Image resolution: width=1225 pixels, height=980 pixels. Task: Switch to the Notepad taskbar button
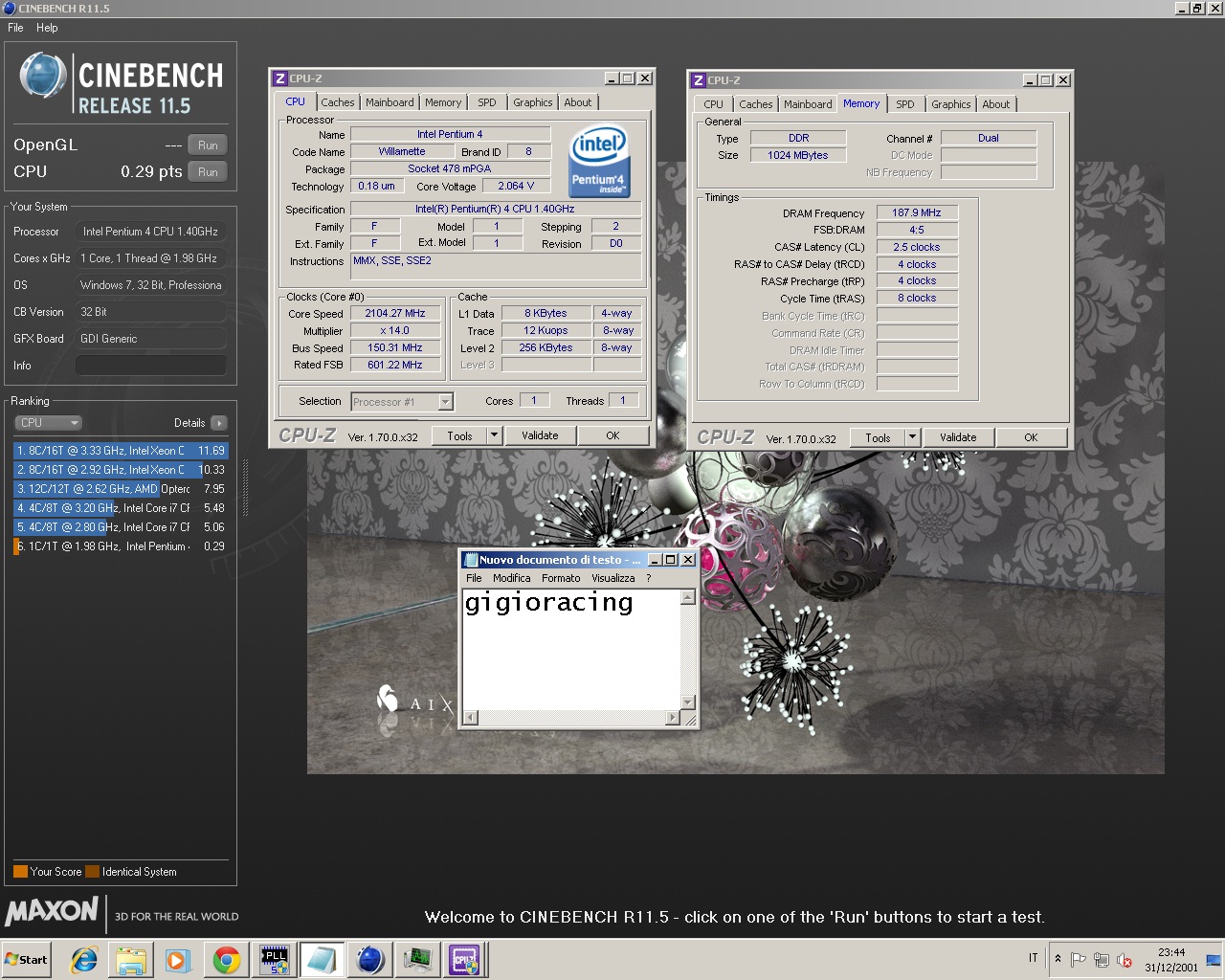[x=322, y=960]
